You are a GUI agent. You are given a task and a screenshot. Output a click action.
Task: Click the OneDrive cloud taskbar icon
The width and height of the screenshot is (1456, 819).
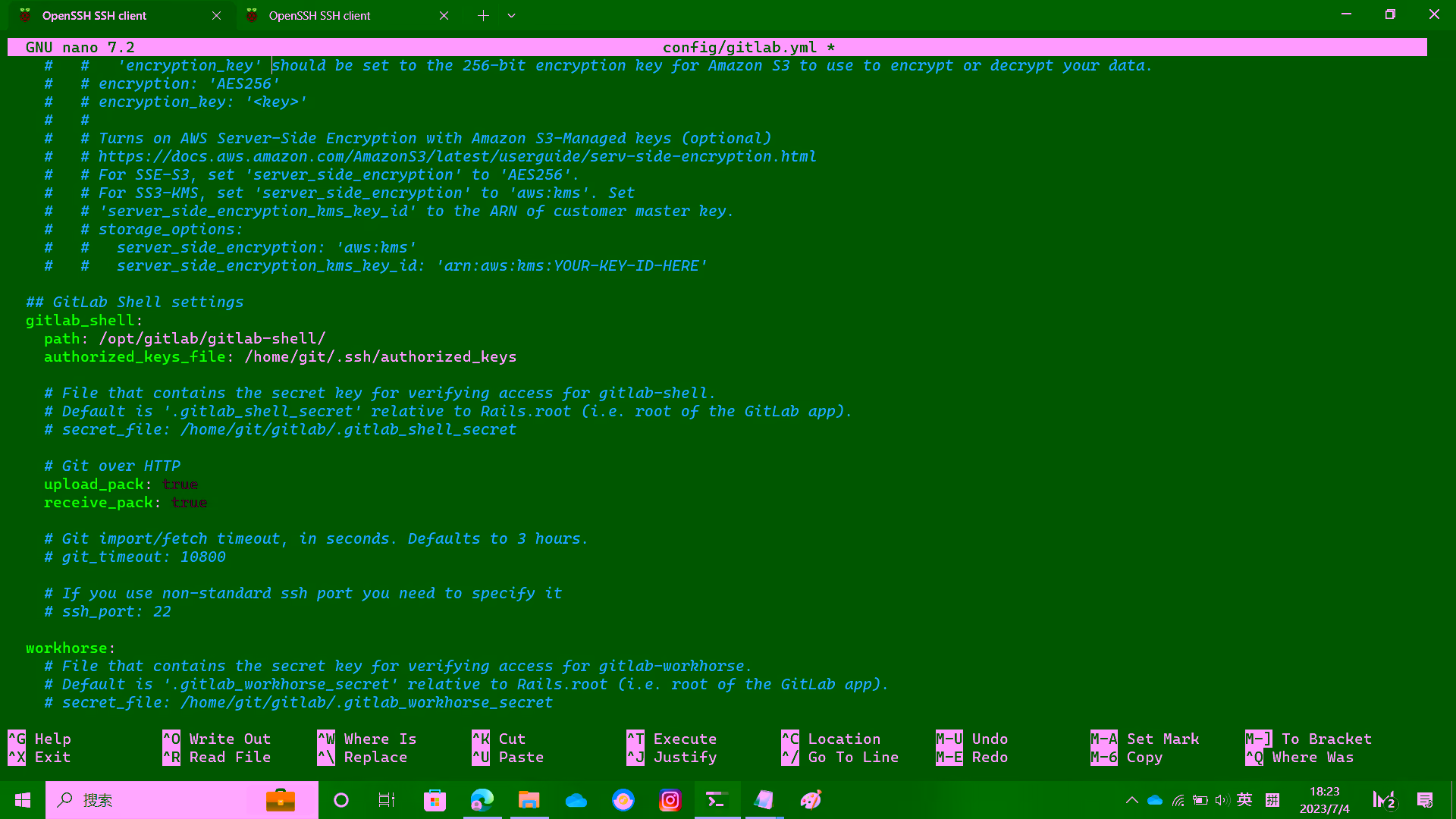[576, 800]
